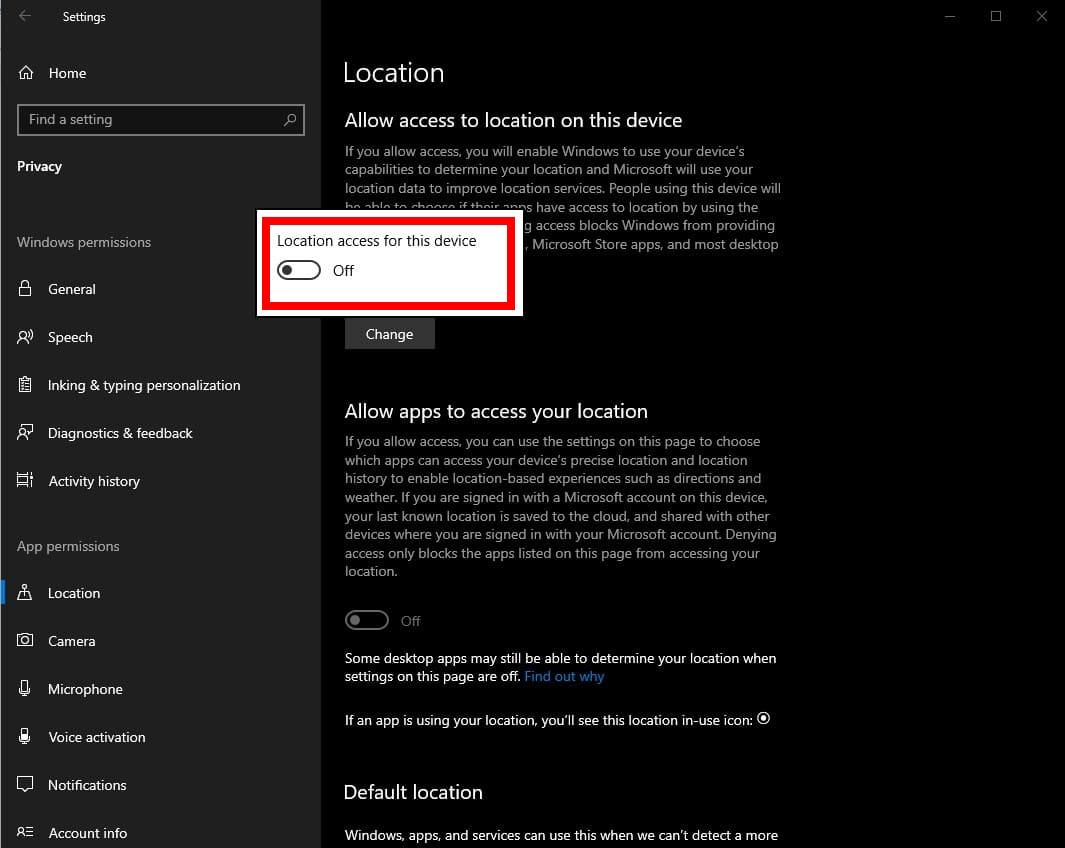The width and height of the screenshot is (1065, 848).
Task: Click the search magnifier in Find a setting
Action: tap(290, 120)
